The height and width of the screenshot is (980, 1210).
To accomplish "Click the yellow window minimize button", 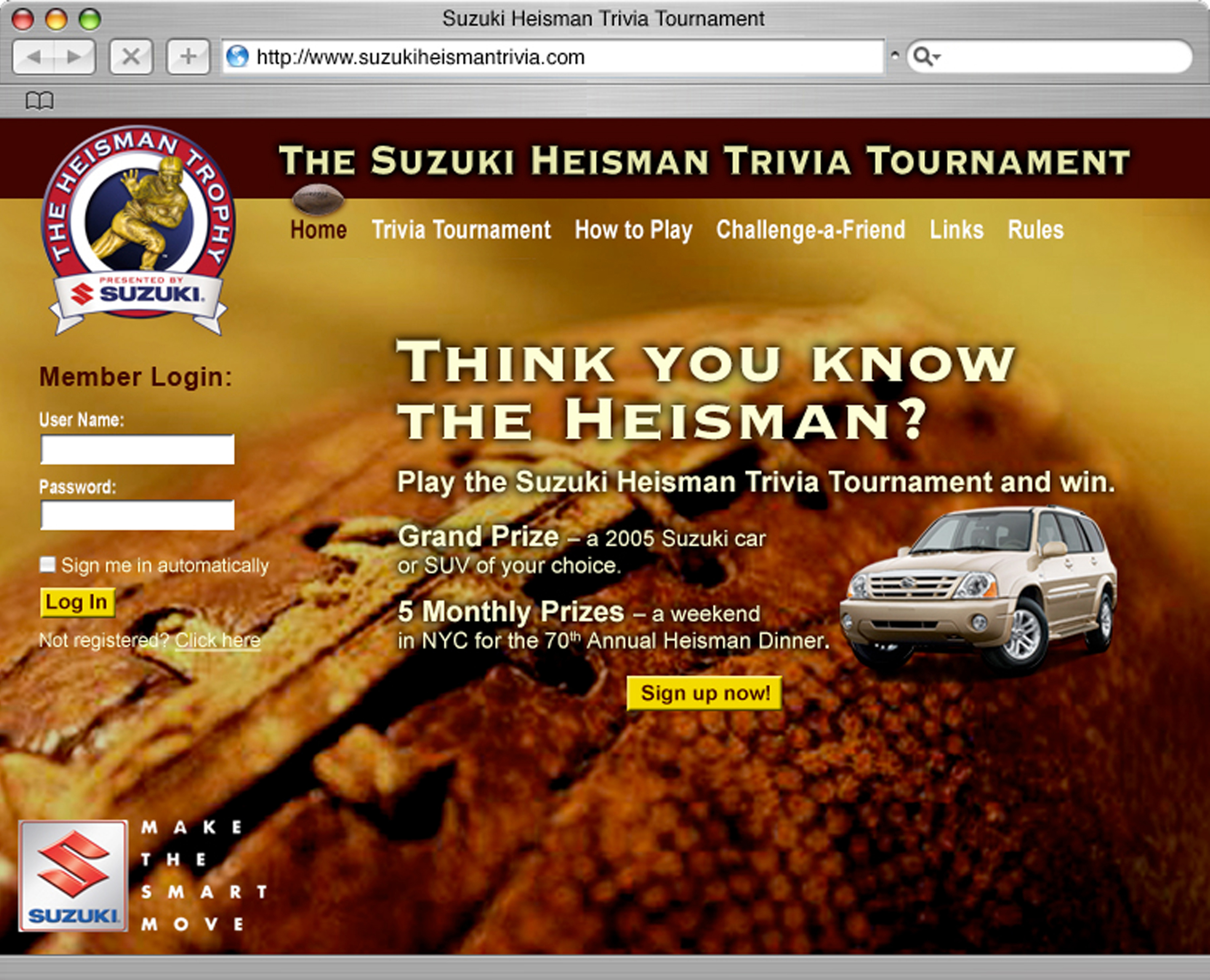I will click(x=56, y=20).
